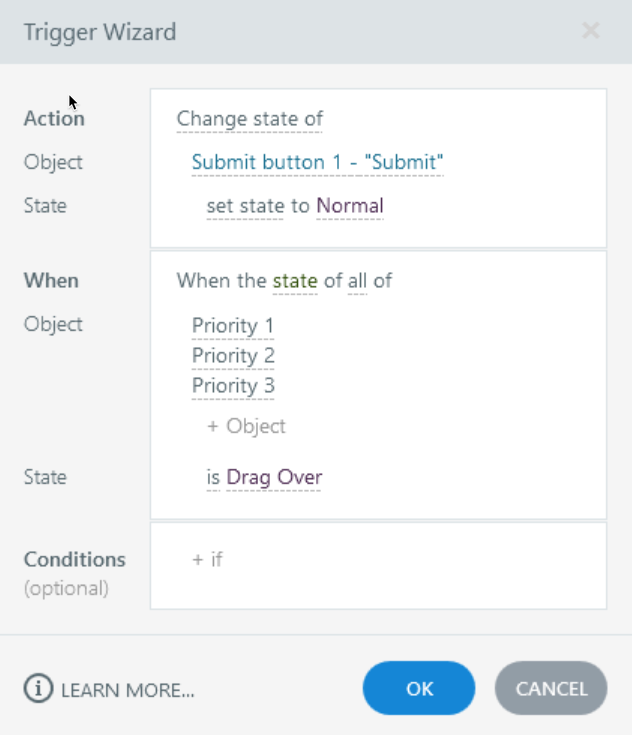Click the Learn More info icon
Screen dimensions: 632x735
click(39, 689)
